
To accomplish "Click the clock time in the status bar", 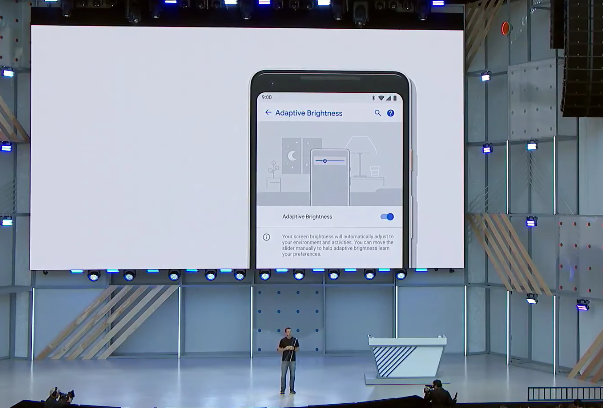I will coord(266,97).
